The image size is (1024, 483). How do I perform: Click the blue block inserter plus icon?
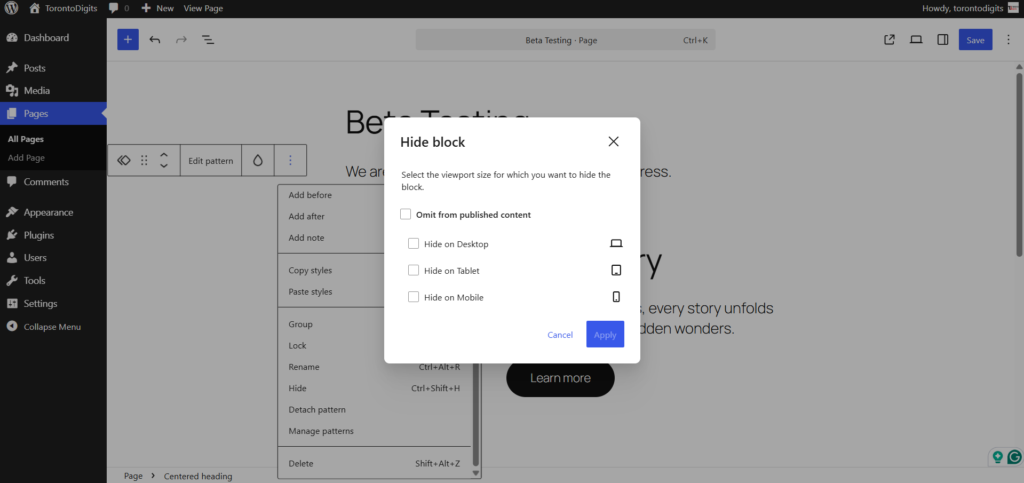(128, 40)
